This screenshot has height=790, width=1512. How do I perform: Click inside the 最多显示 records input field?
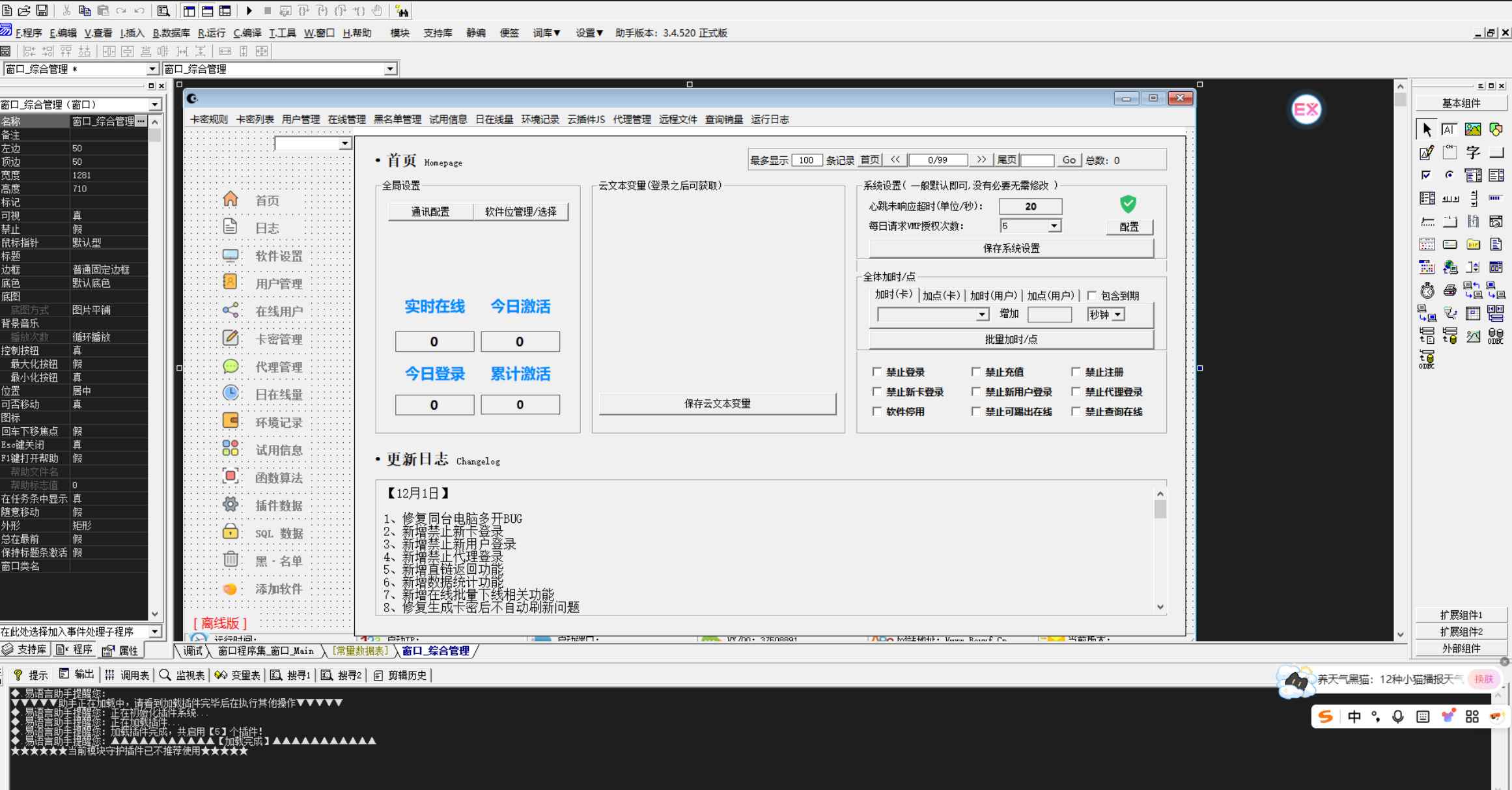pos(807,160)
